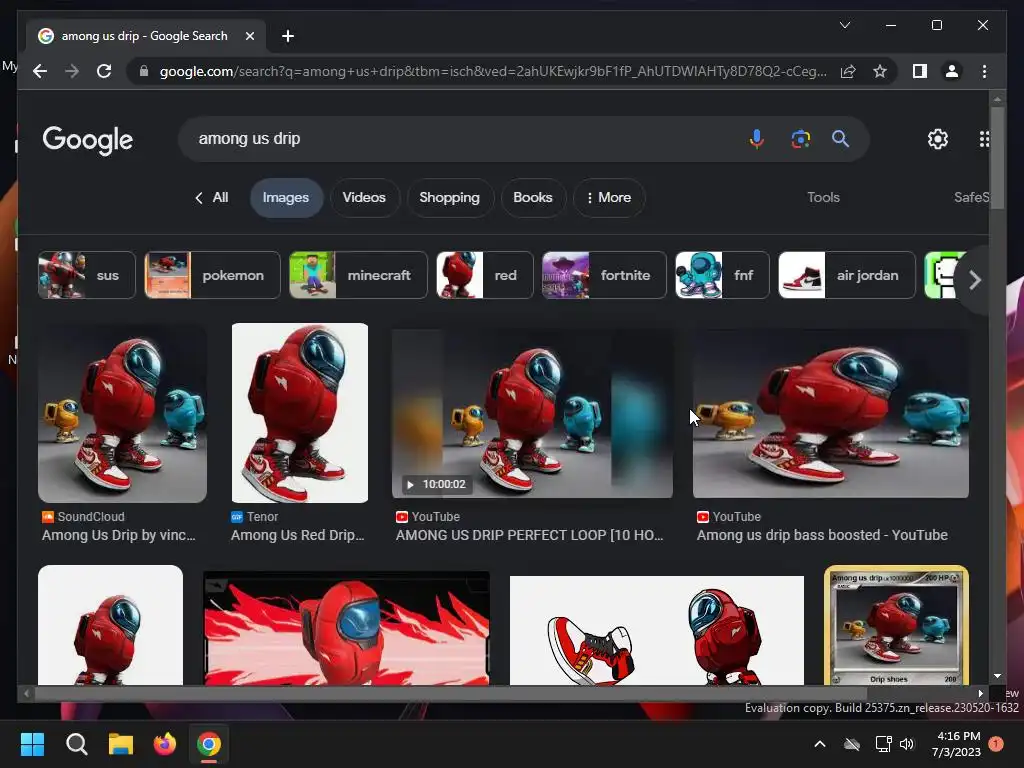Click the vertical scrollbar thumb
Screen dimensions: 1024x768
click(x=997, y=159)
